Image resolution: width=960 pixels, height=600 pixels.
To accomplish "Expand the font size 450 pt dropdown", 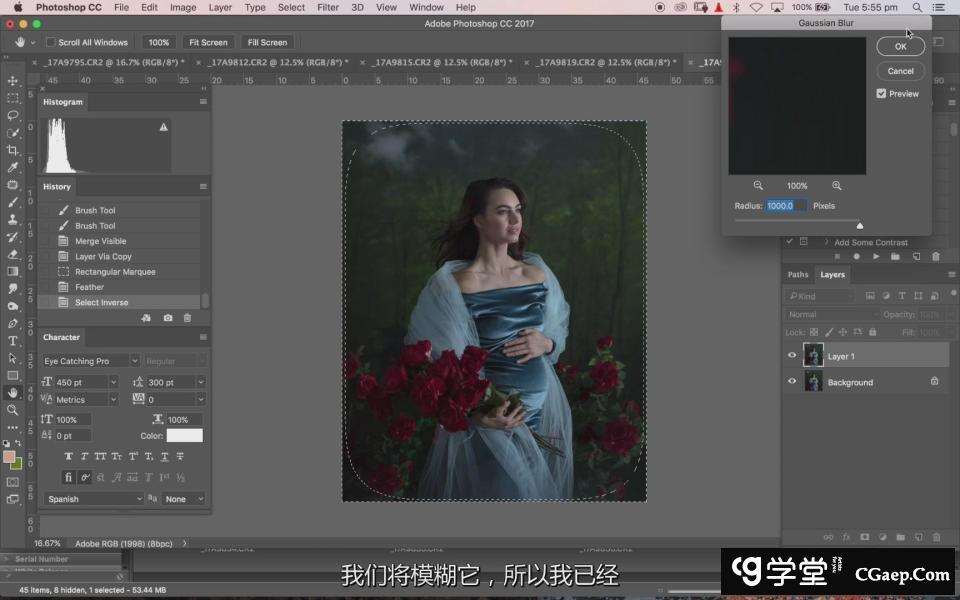I will (x=113, y=383).
